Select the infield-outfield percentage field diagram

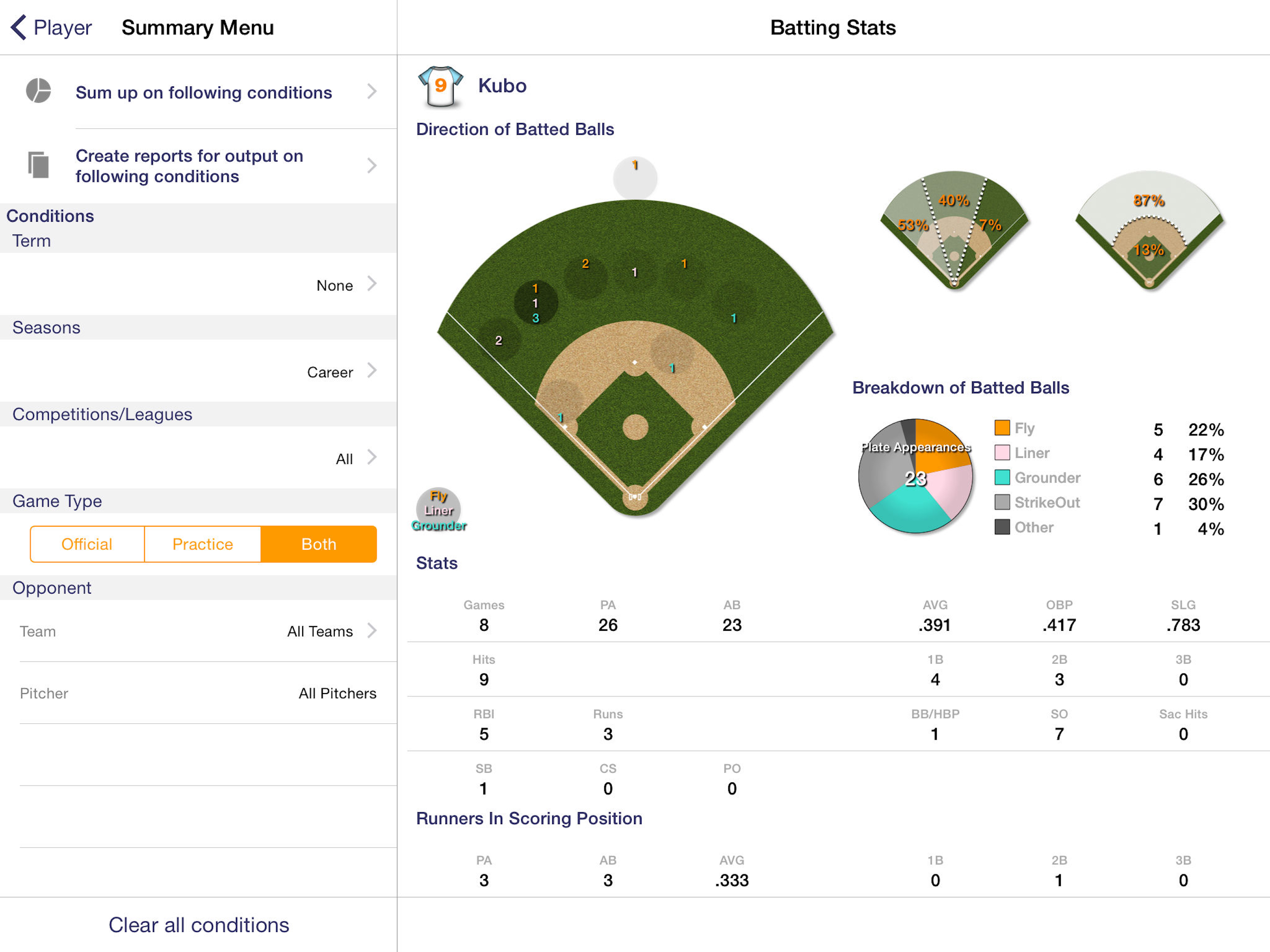coord(1149,230)
